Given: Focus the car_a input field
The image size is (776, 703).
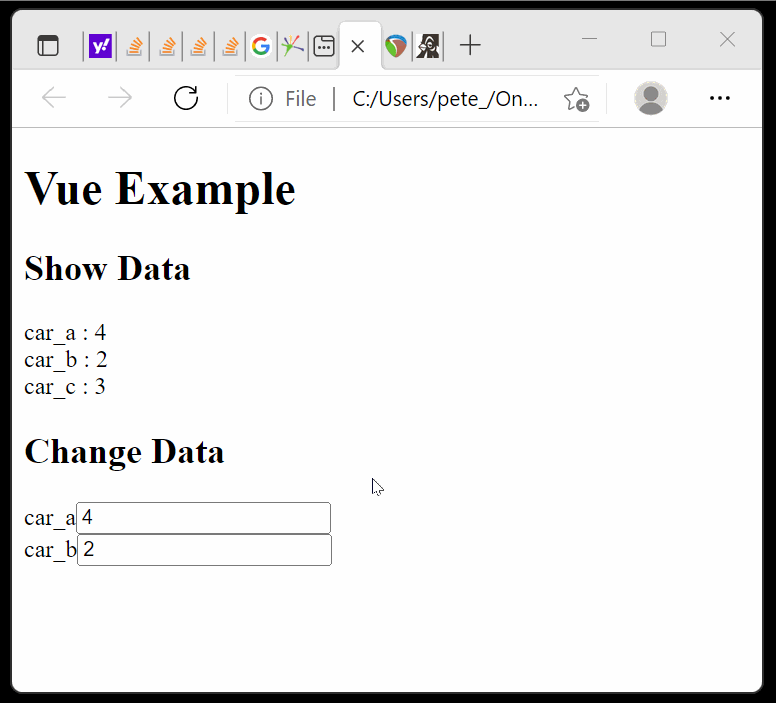Looking at the screenshot, I should 203,518.
